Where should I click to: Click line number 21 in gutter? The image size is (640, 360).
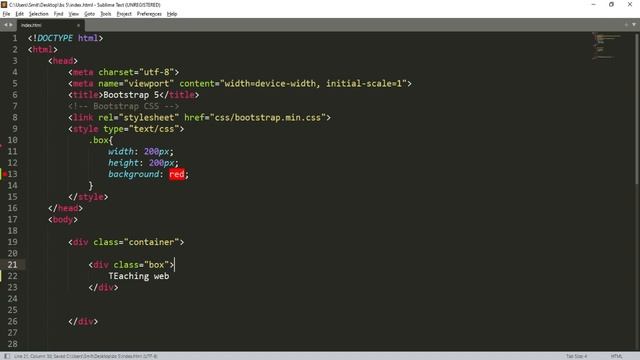coord(13,265)
